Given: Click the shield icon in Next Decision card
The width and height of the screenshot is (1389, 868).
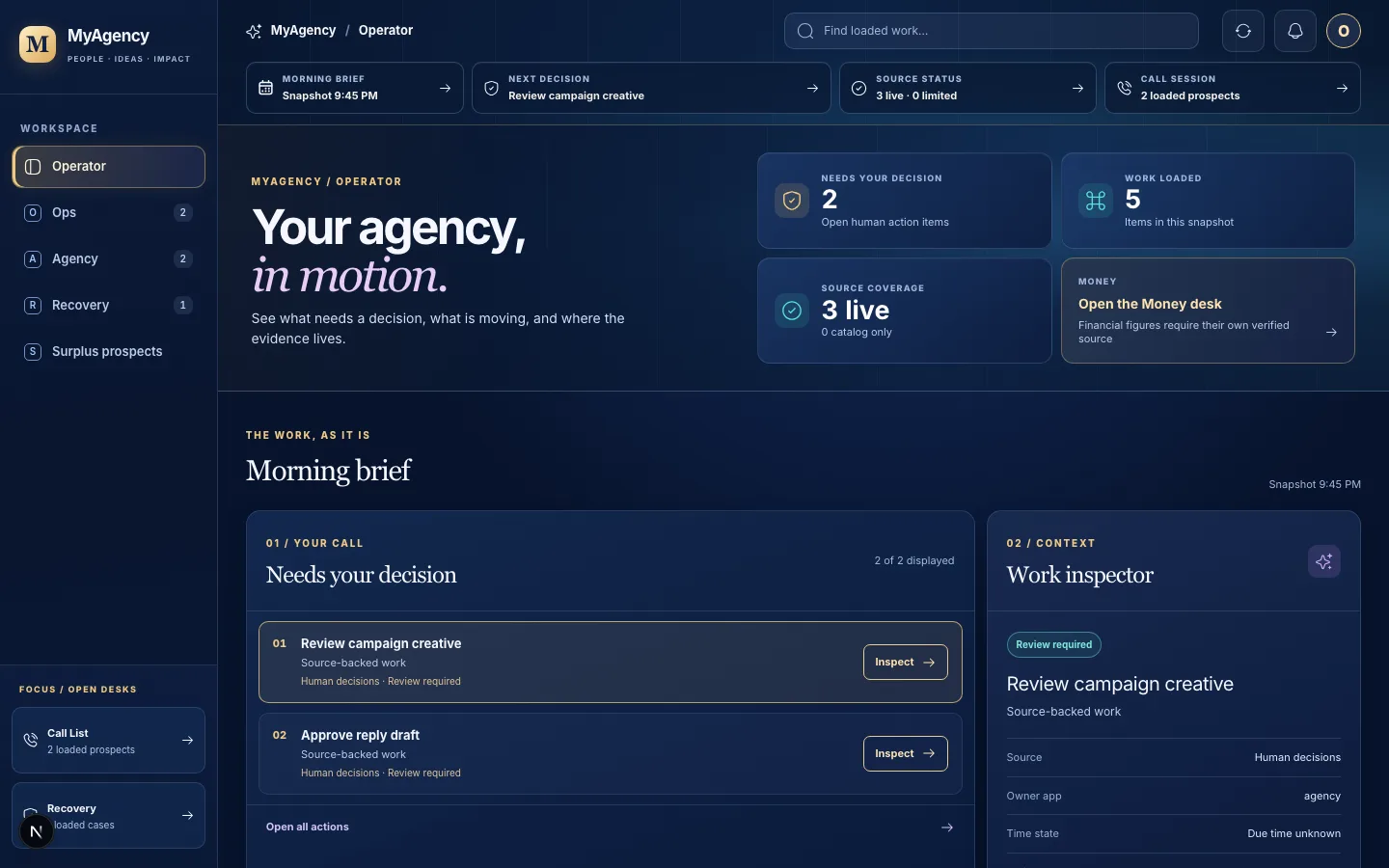Looking at the screenshot, I should (491, 88).
